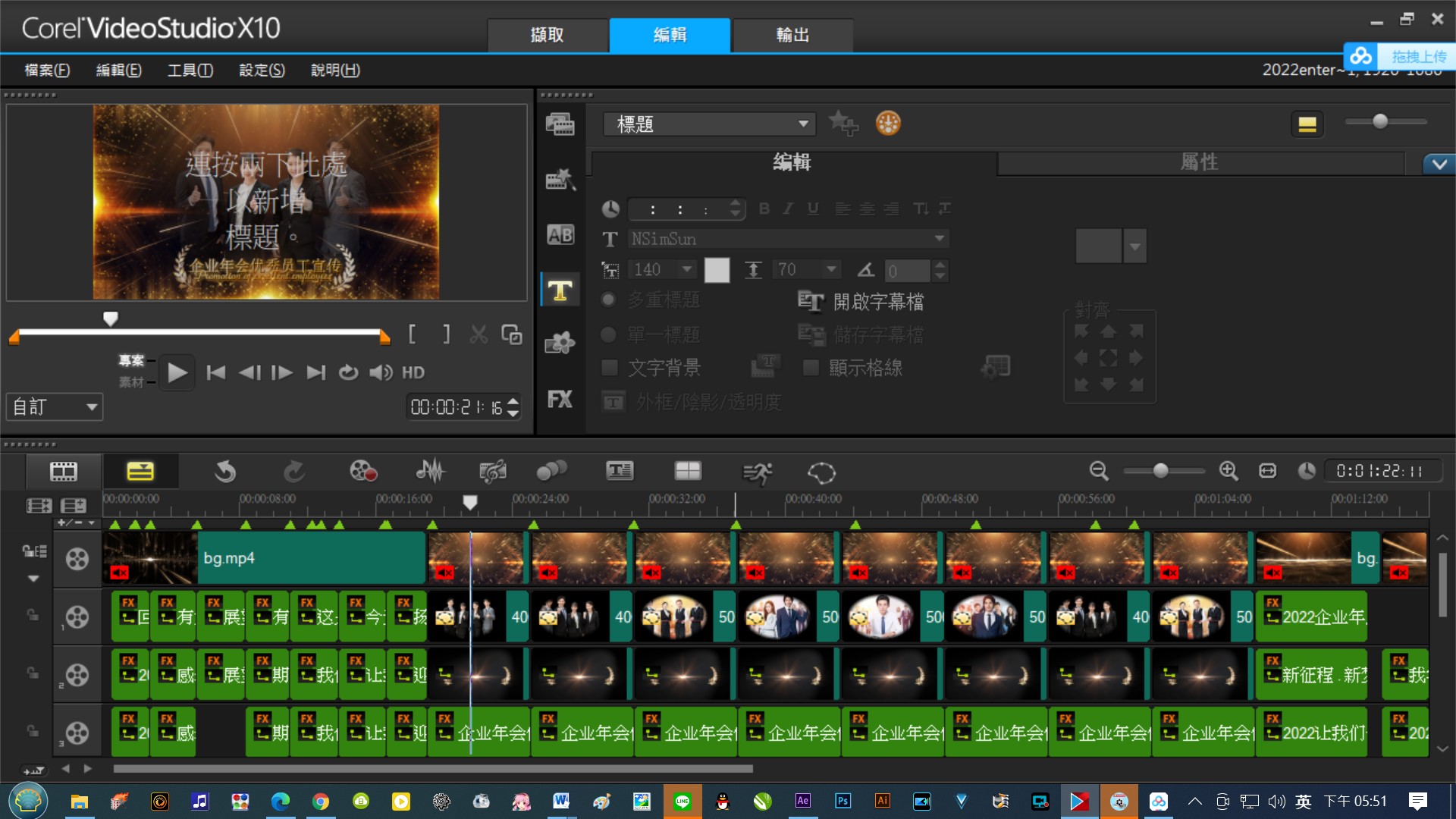This screenshot has height=819, width=1456.
Task: Click the system volume speaker icon in preview
Action: coord(381,372)
